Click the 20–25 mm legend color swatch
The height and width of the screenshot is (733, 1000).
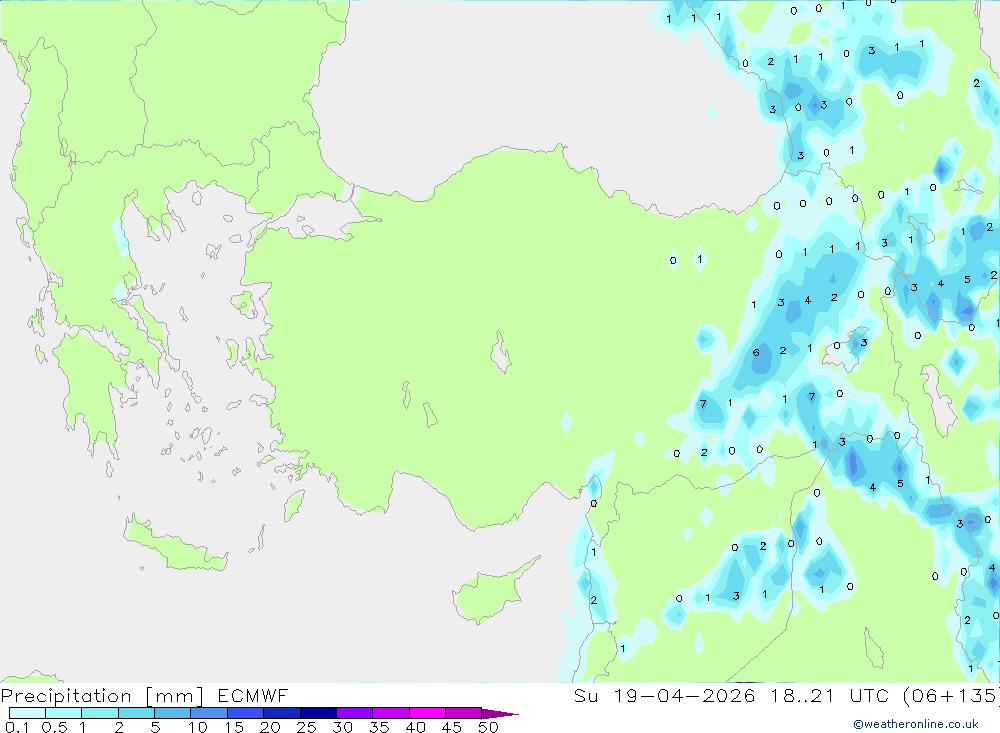[282, 713]
